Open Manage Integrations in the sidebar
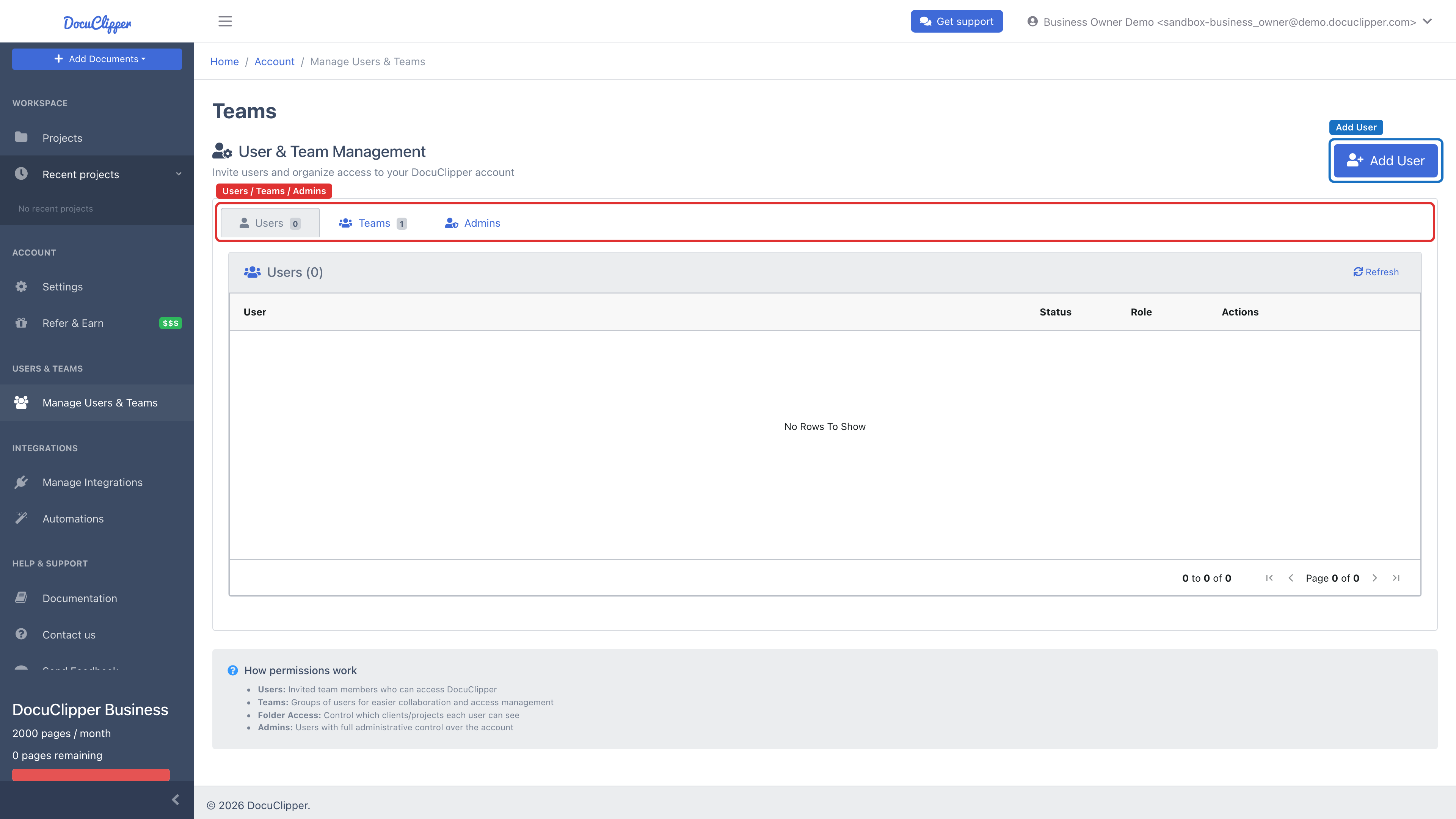 (97, 482)
